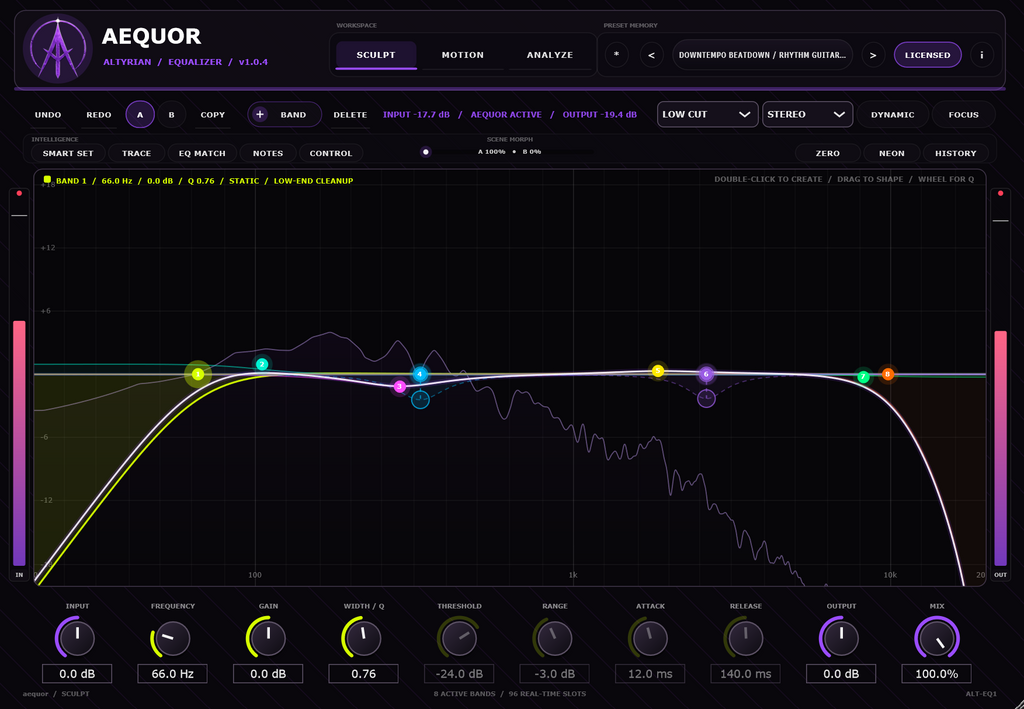Click the RELEASE knob
The width and height of the screenshot is (1024, 709).
[x=745, y=638]
